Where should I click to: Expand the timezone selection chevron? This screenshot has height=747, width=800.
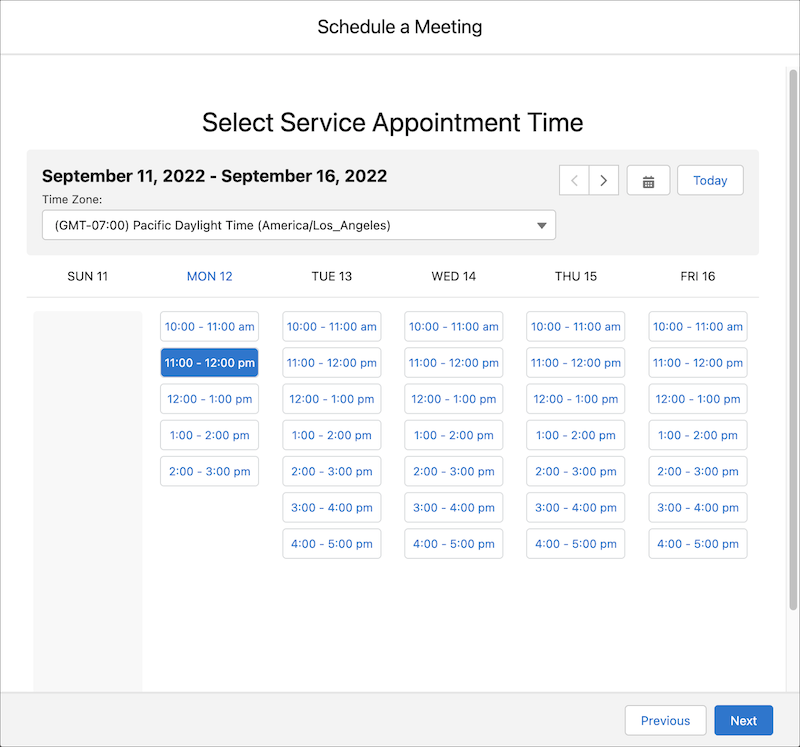point(543,225)
